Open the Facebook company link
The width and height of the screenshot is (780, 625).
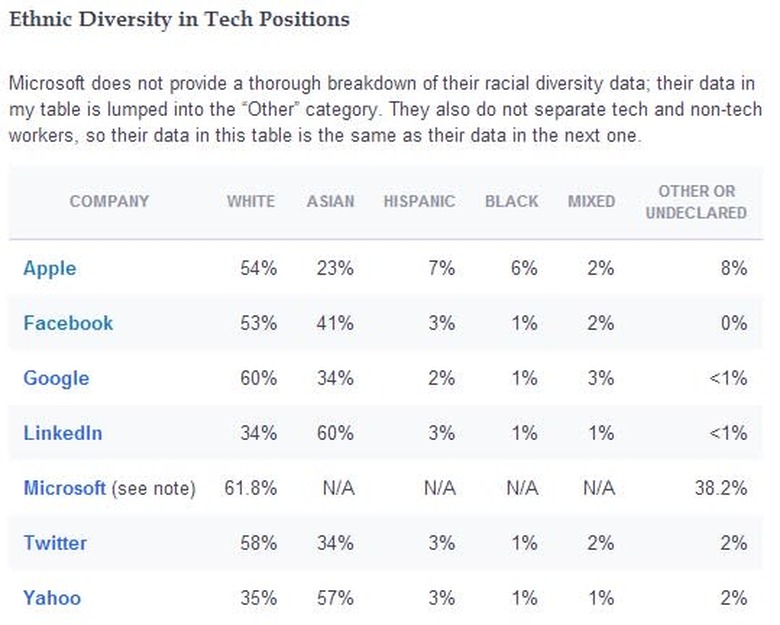68,323
